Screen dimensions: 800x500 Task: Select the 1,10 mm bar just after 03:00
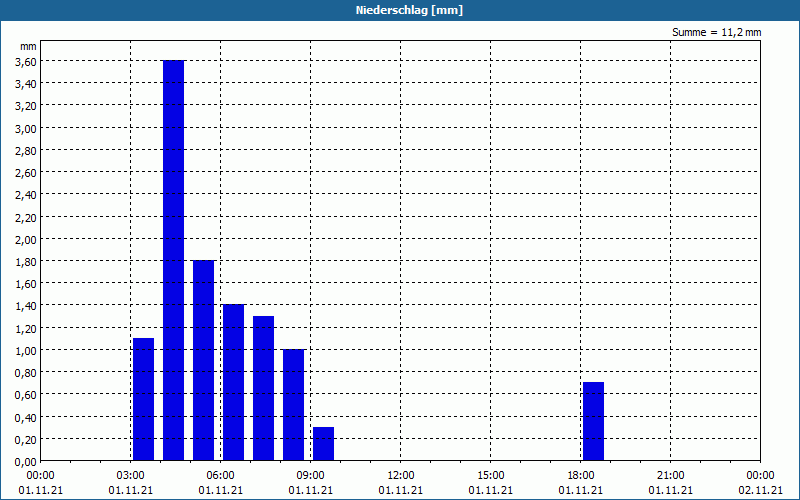pos(143,399)
